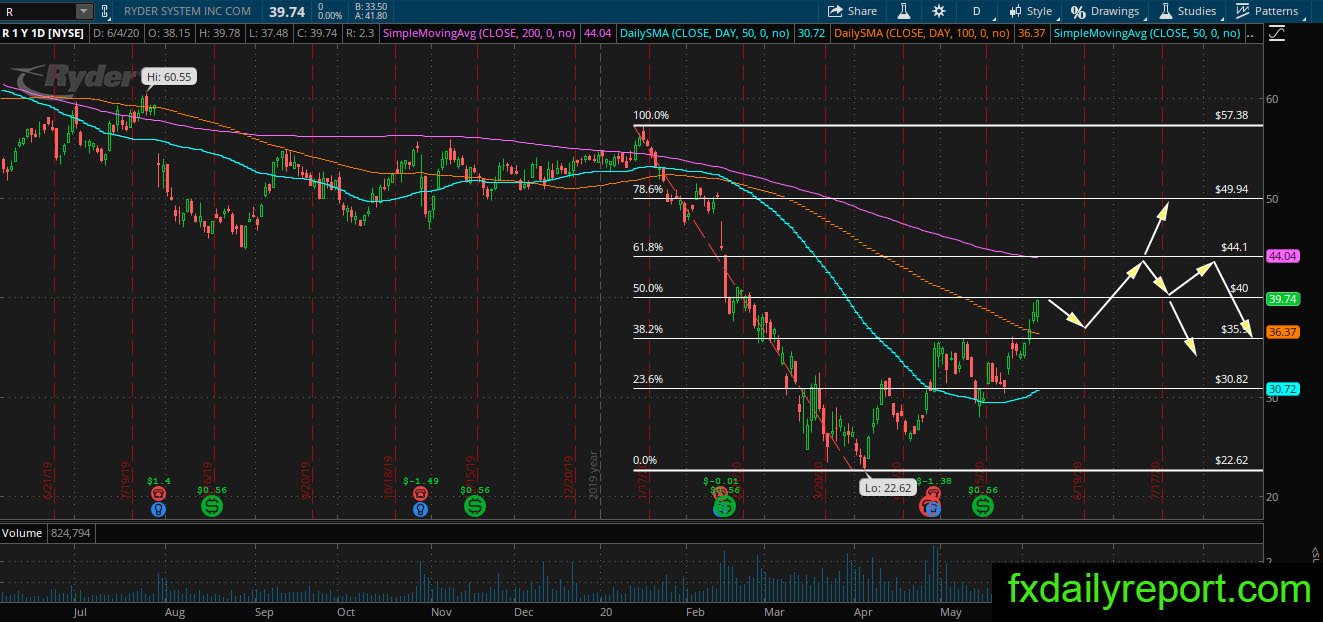Viewport: 1323px width, 622px height.
Task: Click the $44.1 Fibonacci price label
Action: (1234, 247)
